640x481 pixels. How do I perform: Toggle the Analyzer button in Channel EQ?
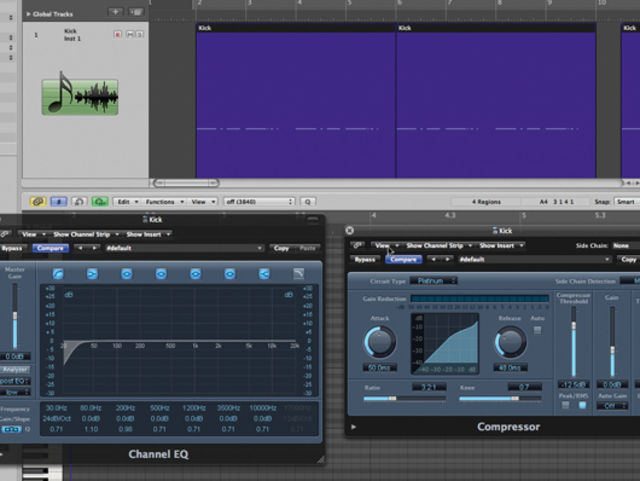click(x=15, y=370)
